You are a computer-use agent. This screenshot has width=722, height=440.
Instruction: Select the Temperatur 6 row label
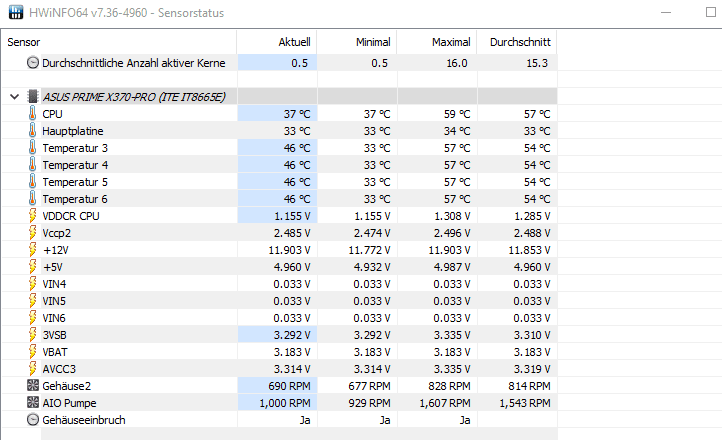[75, 199]
